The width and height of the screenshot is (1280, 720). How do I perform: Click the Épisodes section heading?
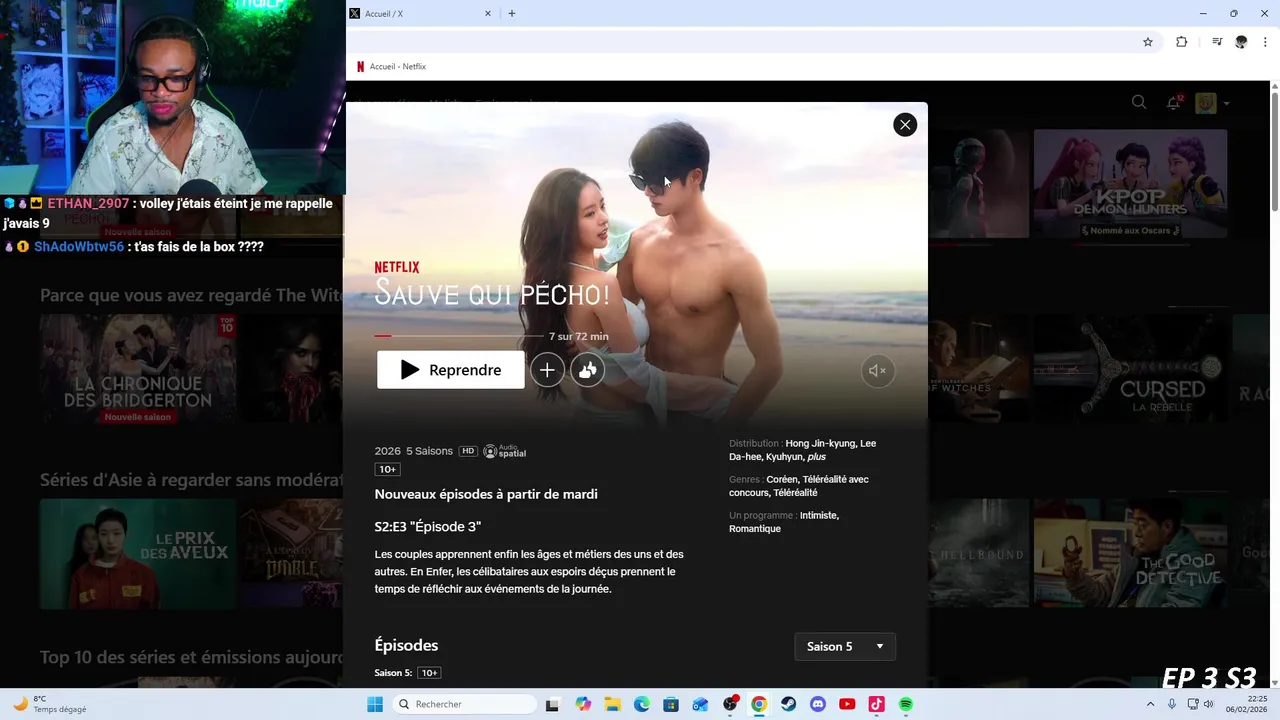point(406,645)
